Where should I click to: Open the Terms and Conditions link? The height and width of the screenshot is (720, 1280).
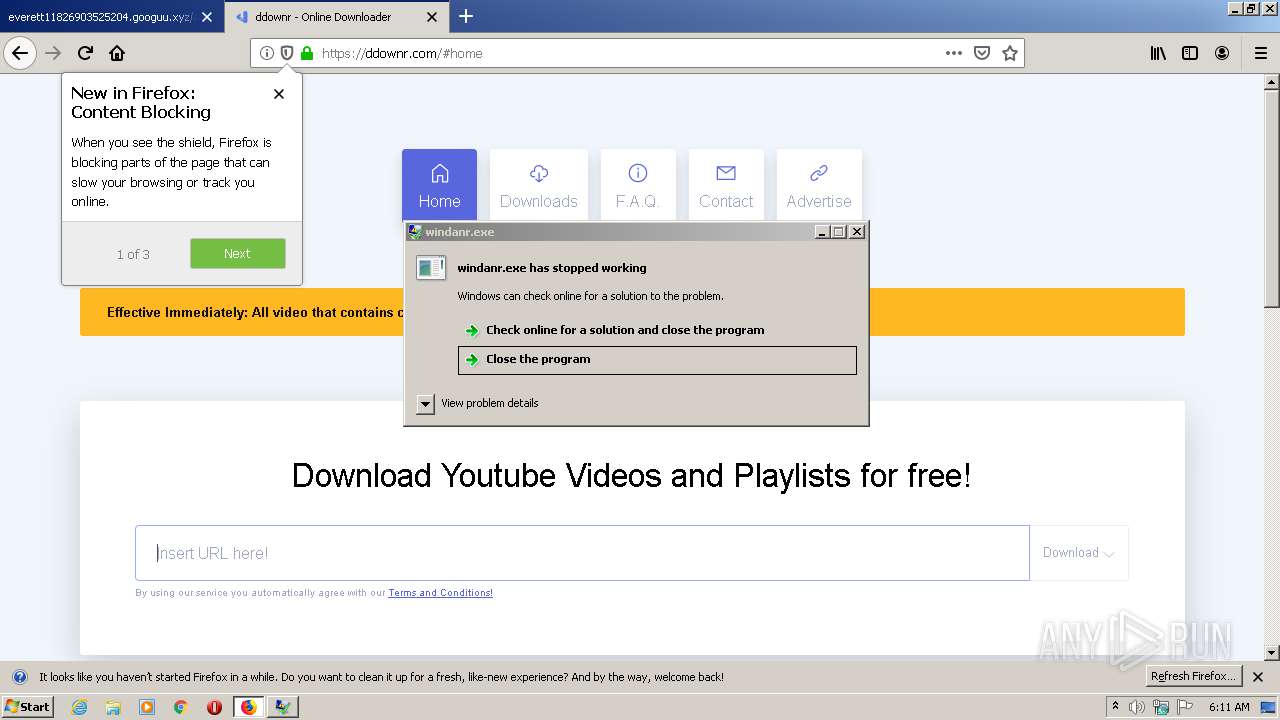point(440,593)
